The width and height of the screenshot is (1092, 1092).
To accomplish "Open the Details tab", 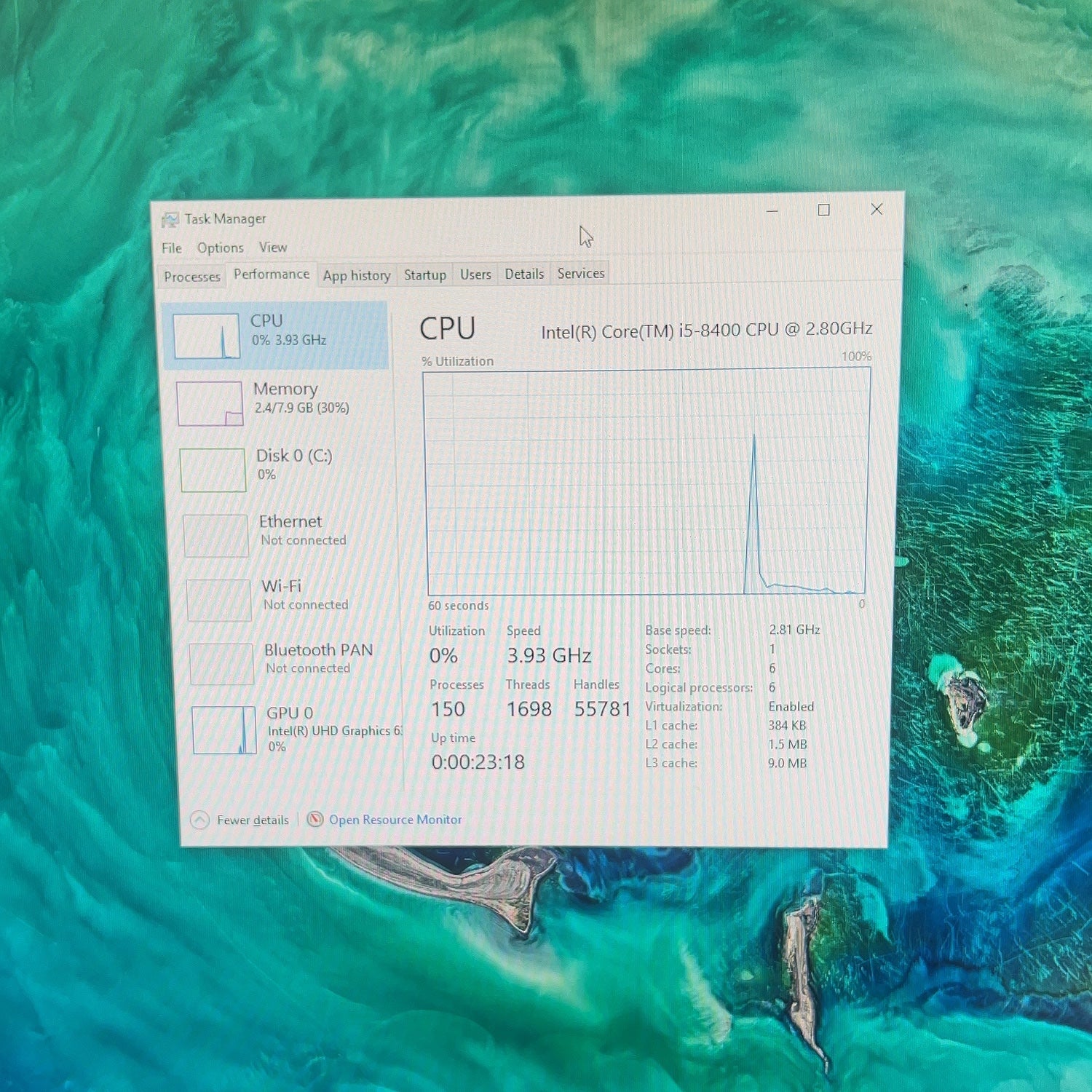I will point(524,274).
